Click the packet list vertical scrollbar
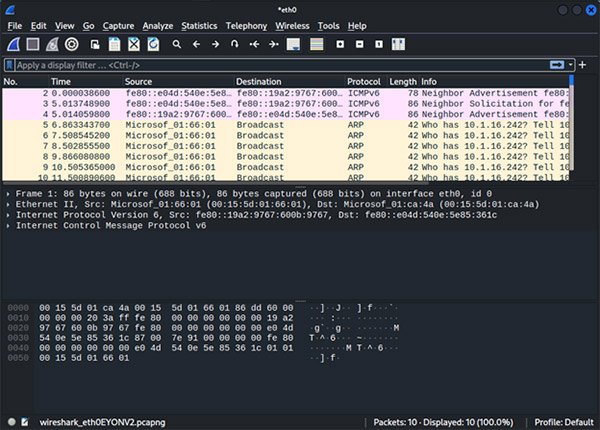The image size is (600, 430). click(571, 130)
